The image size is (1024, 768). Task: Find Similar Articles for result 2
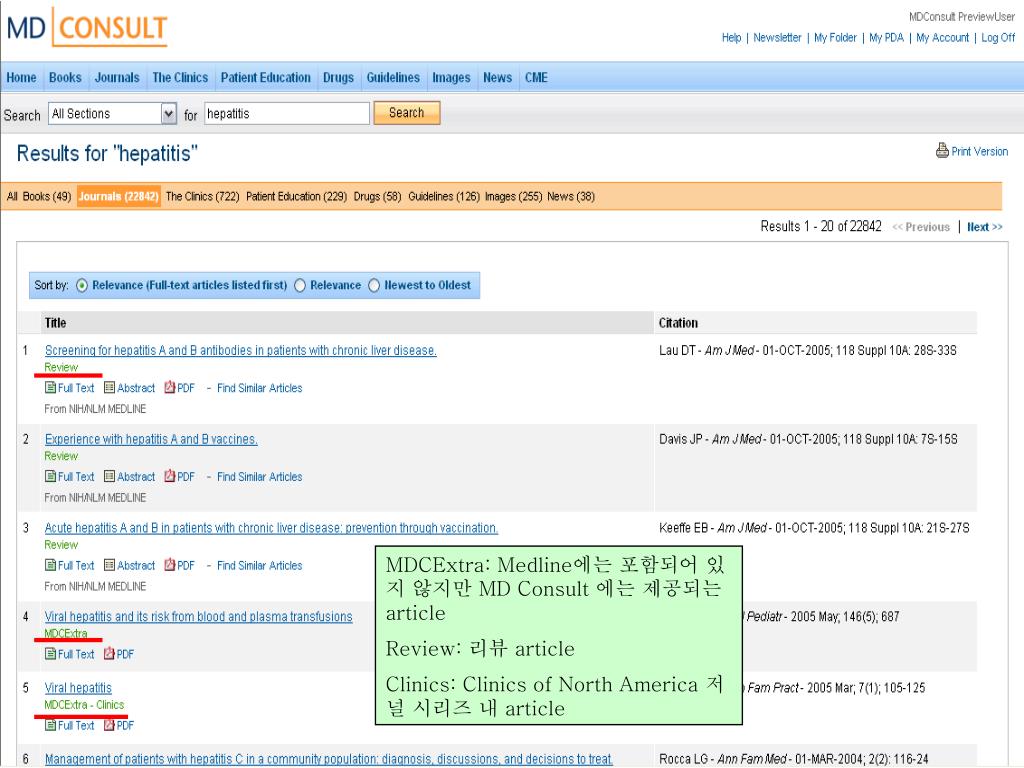(259, 477)
